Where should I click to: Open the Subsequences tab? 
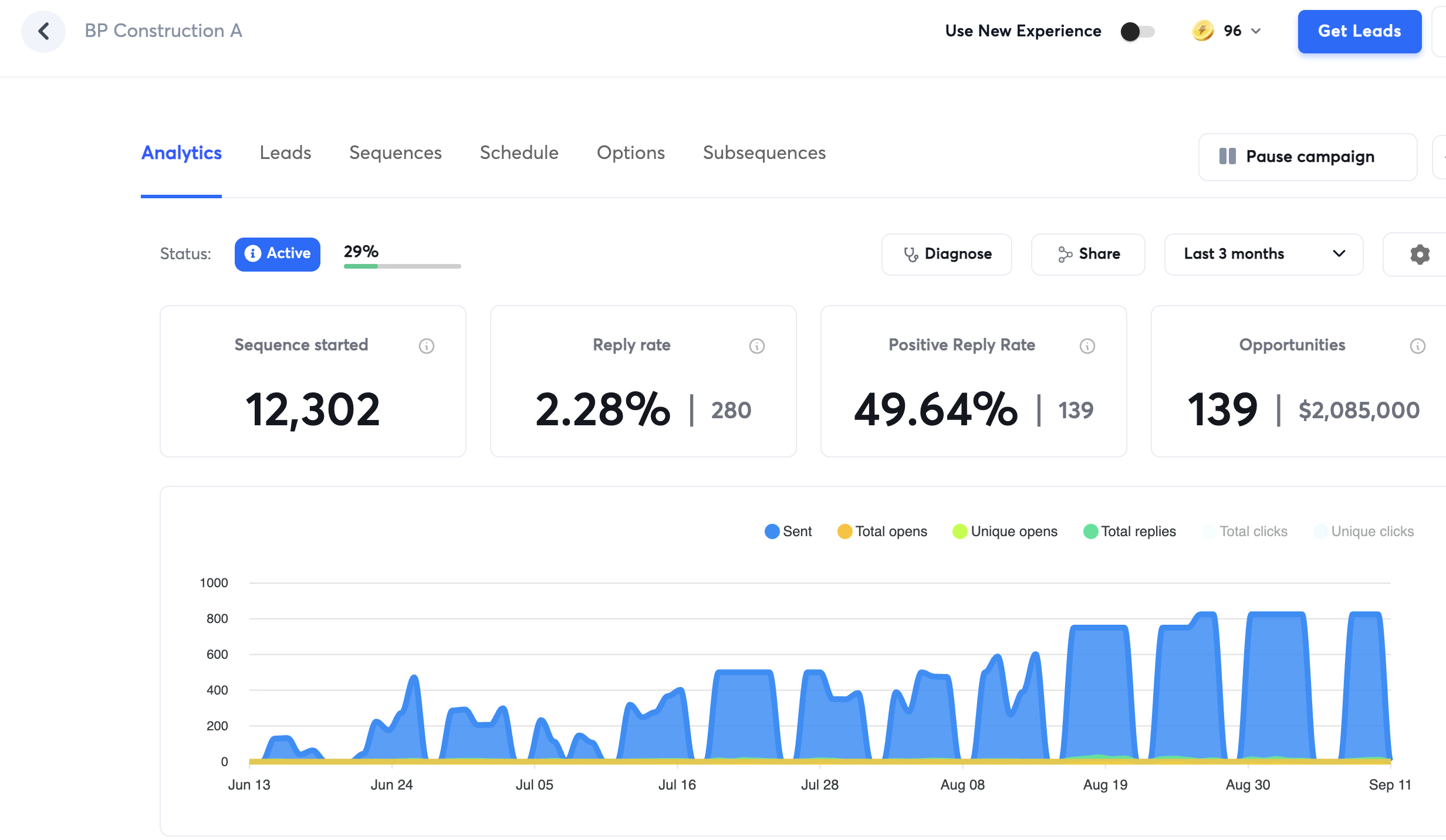click(x=764, y=153)
